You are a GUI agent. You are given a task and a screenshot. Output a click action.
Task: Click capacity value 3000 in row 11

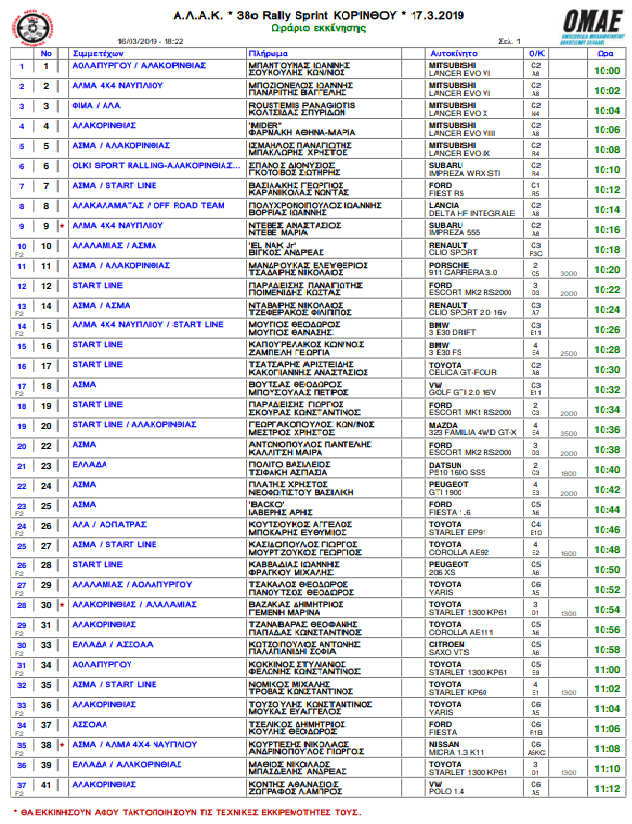click(x=568, y=274)
